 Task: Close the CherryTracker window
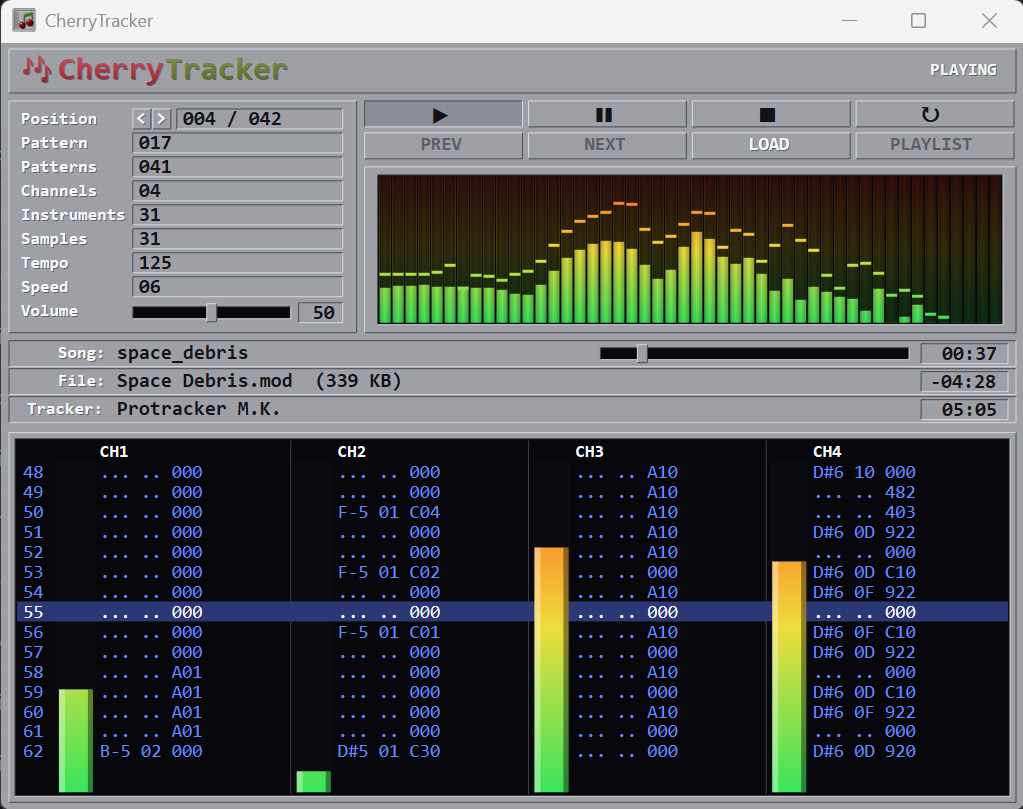click(989, 21)
